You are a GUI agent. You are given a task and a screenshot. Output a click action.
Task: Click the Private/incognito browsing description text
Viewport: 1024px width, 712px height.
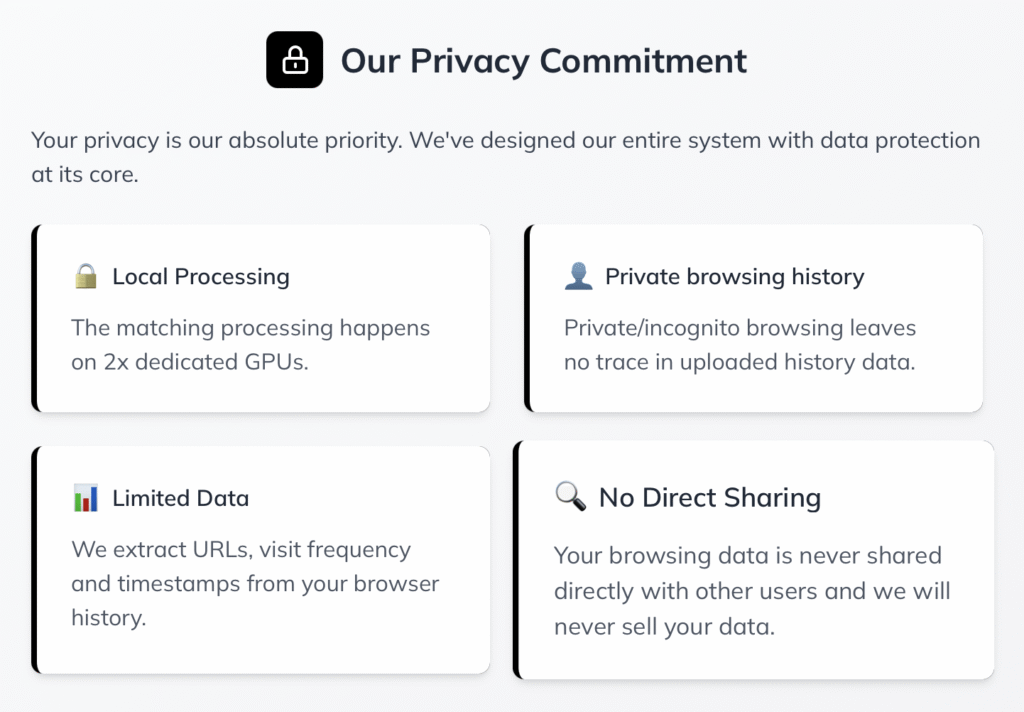(739, 345)
